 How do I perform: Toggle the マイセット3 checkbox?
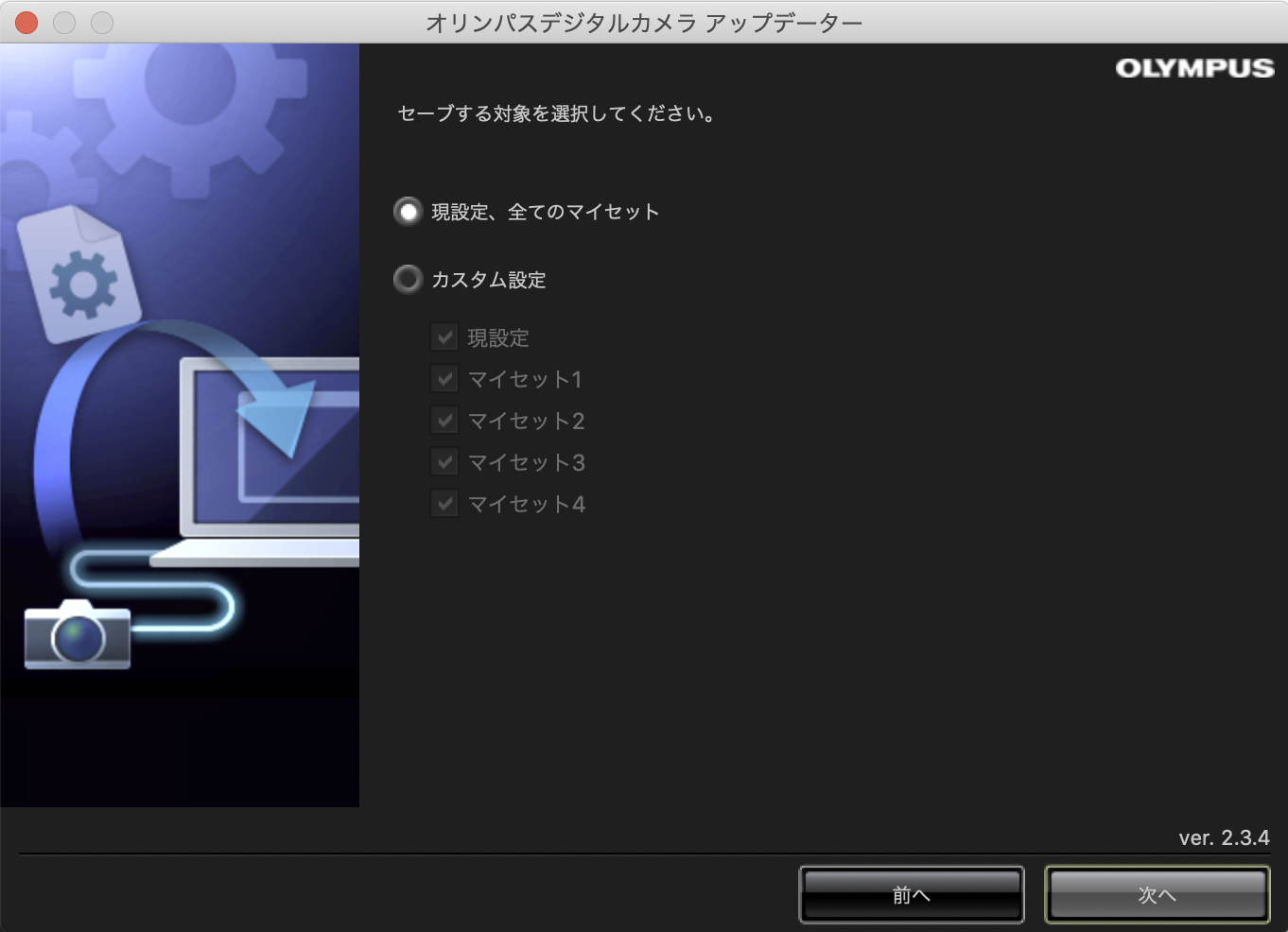tap(444, 462)
